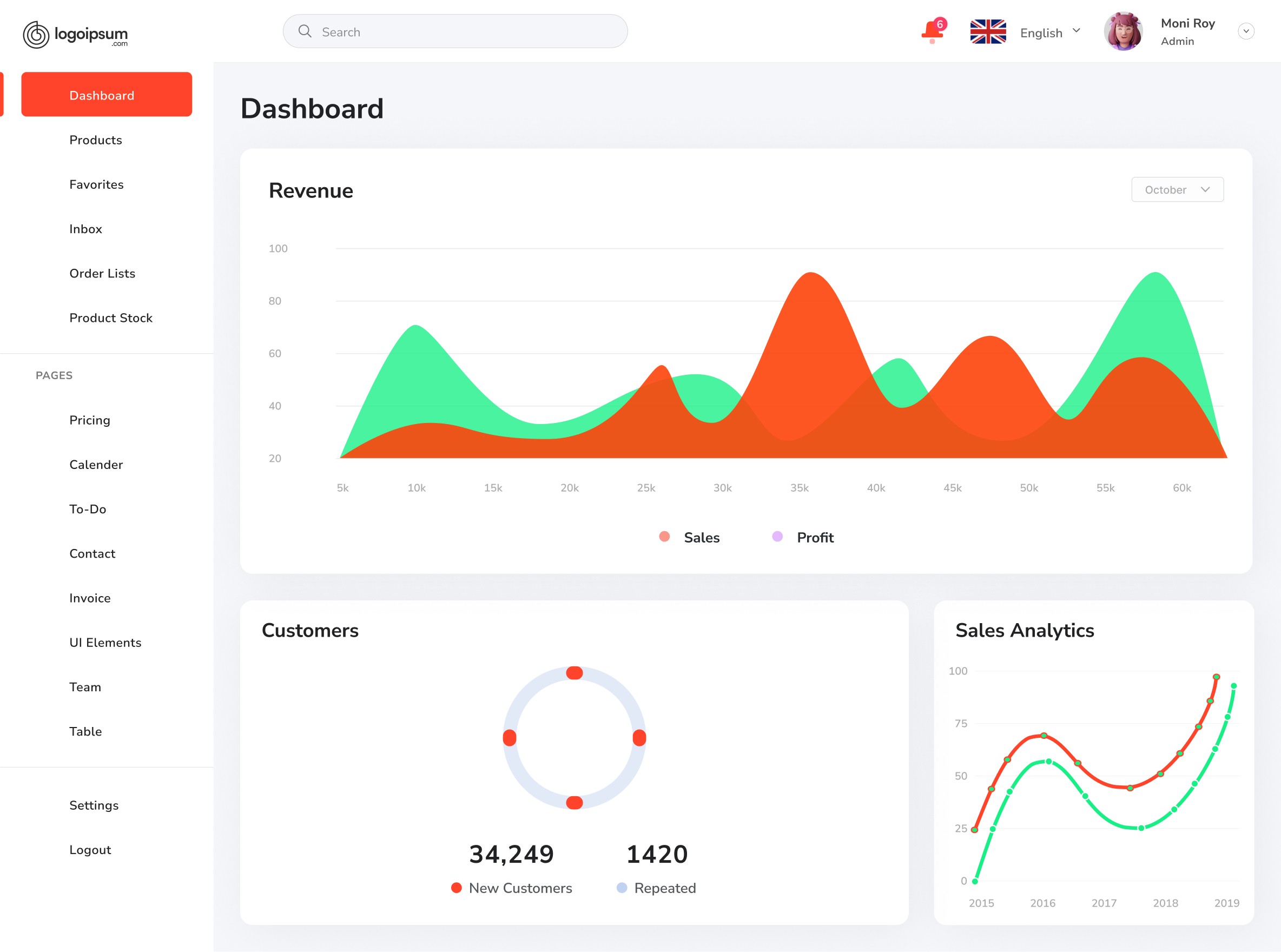Viewport: 1281px width, 952px height.
Task: Open the To-Do page
Action: coord(88,509)
